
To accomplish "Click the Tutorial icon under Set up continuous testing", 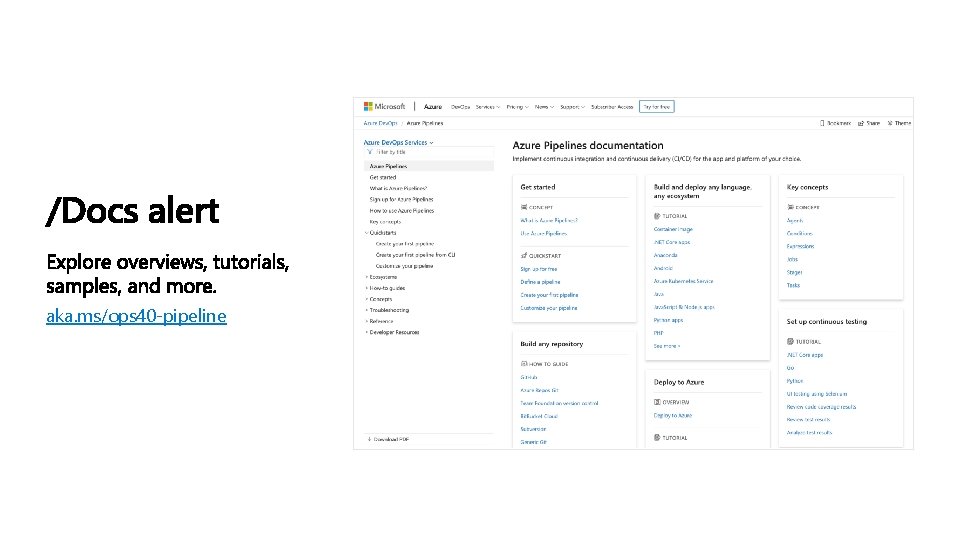I will coord(790,341).
